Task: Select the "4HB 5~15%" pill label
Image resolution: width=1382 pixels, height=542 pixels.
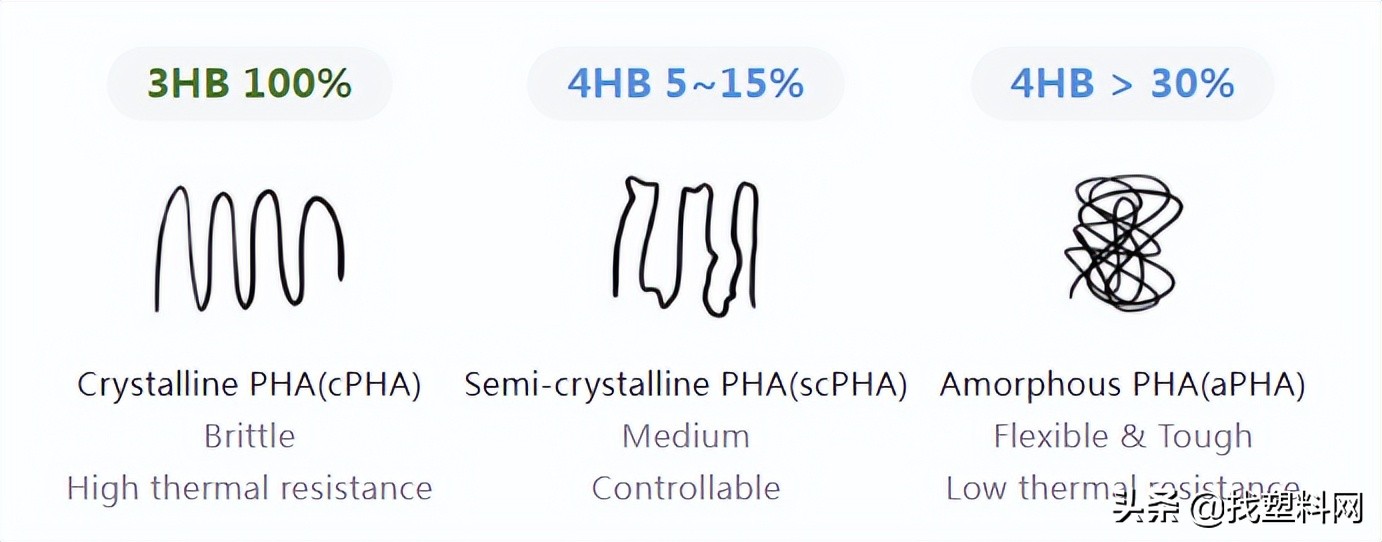Action: (x=685, y=84)
